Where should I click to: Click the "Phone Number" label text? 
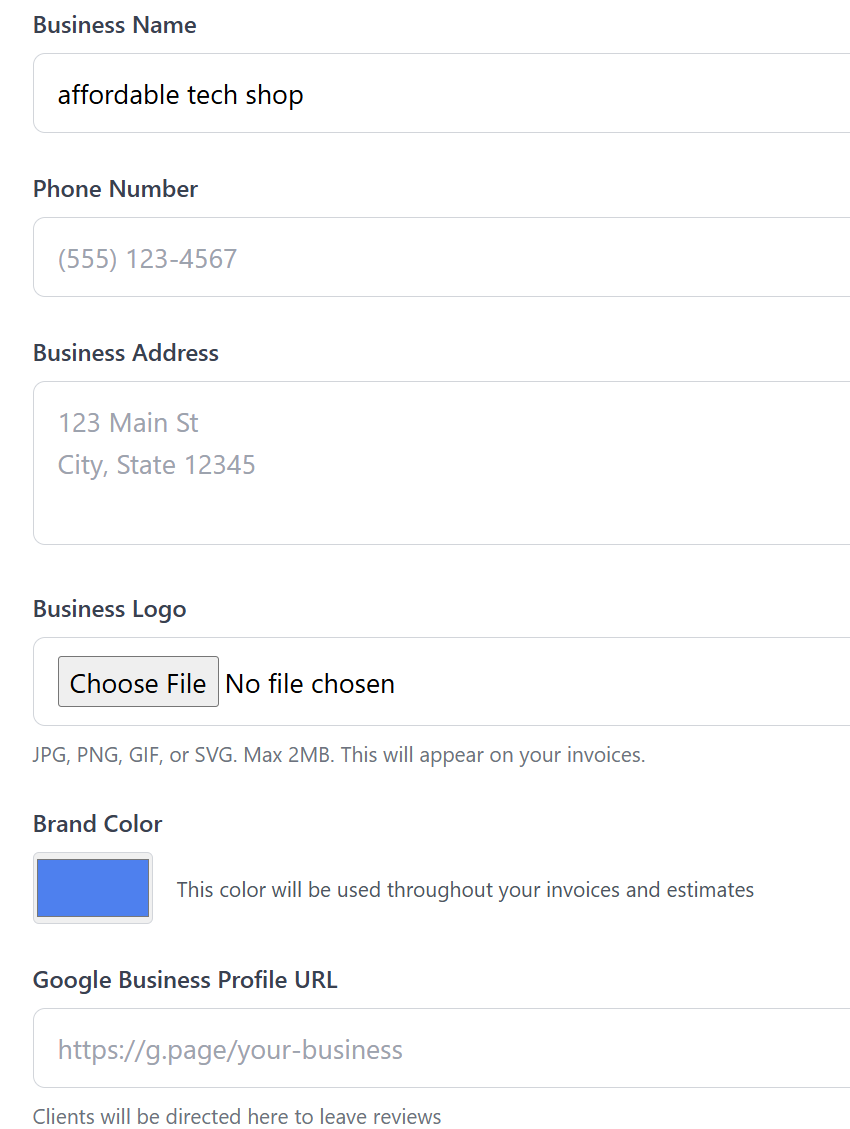[x=116, y=189]
